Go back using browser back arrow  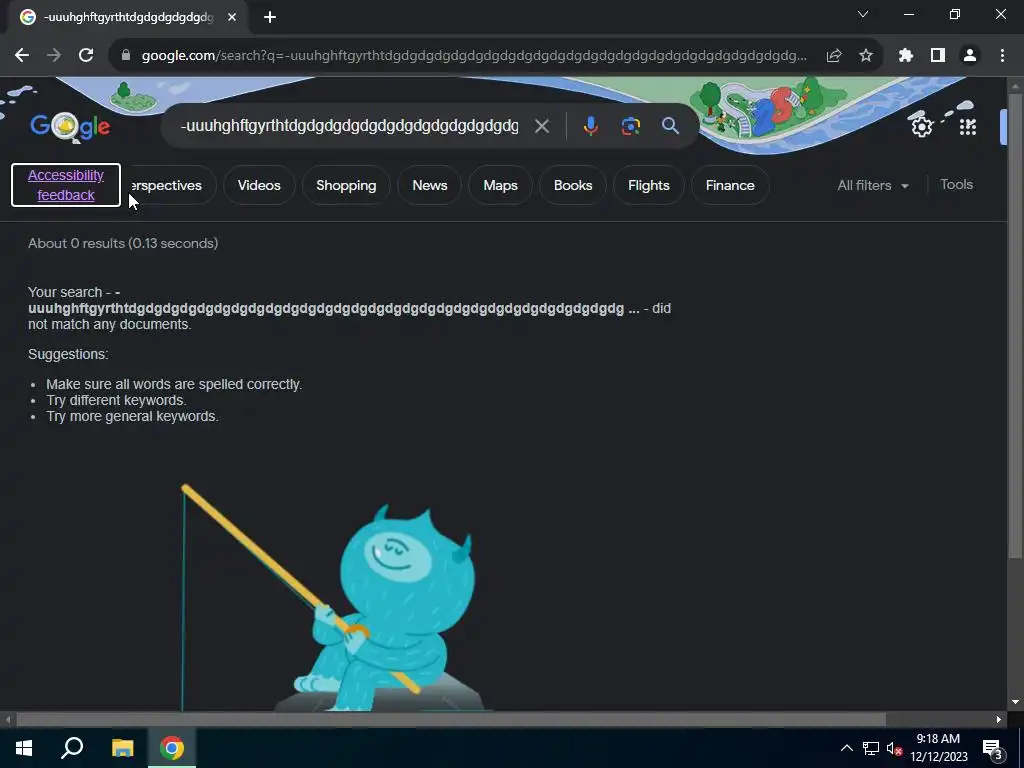pyautogui.click(x=22, y=56)
